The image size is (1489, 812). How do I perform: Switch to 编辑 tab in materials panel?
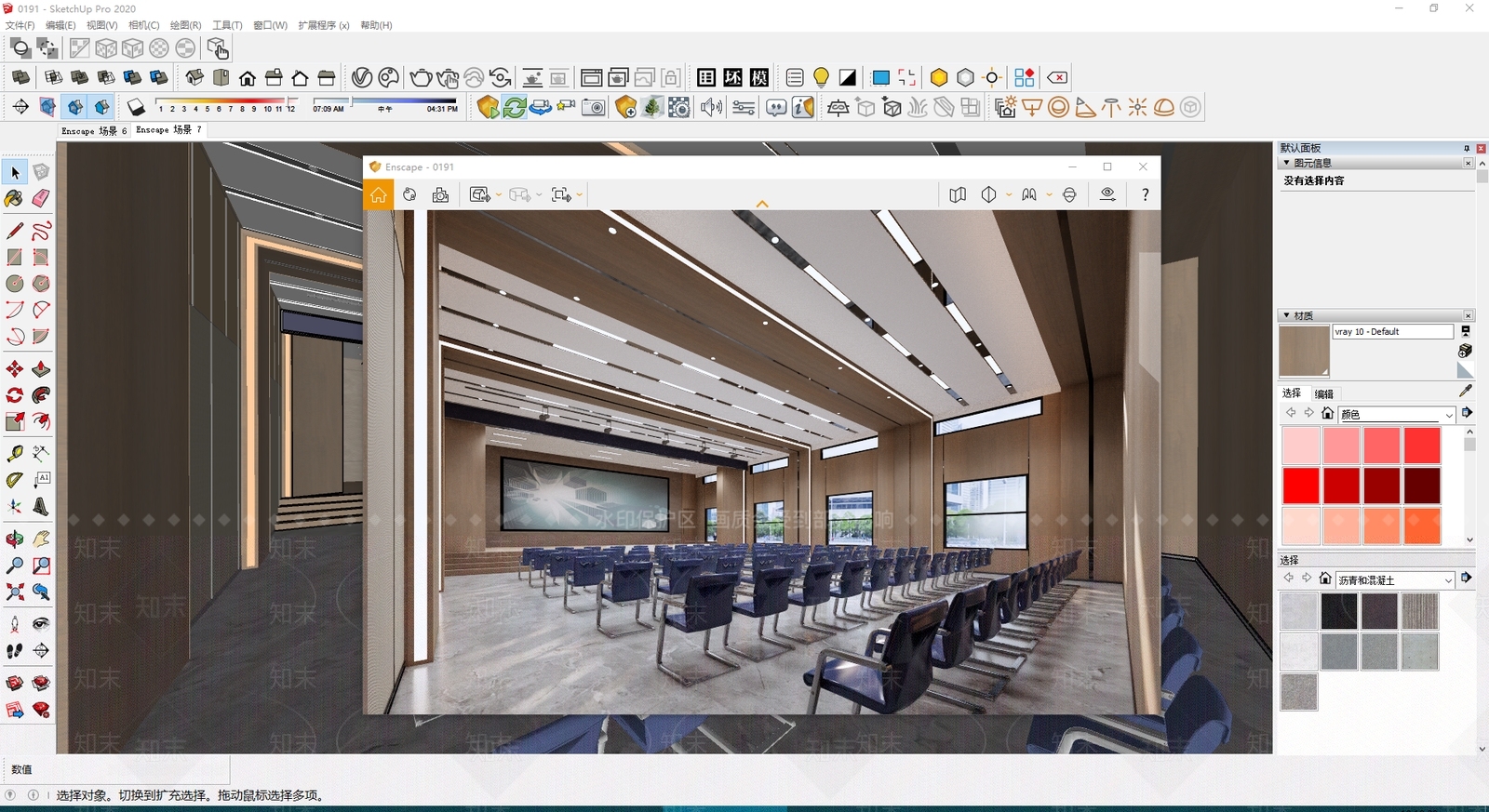(1324, 393)
